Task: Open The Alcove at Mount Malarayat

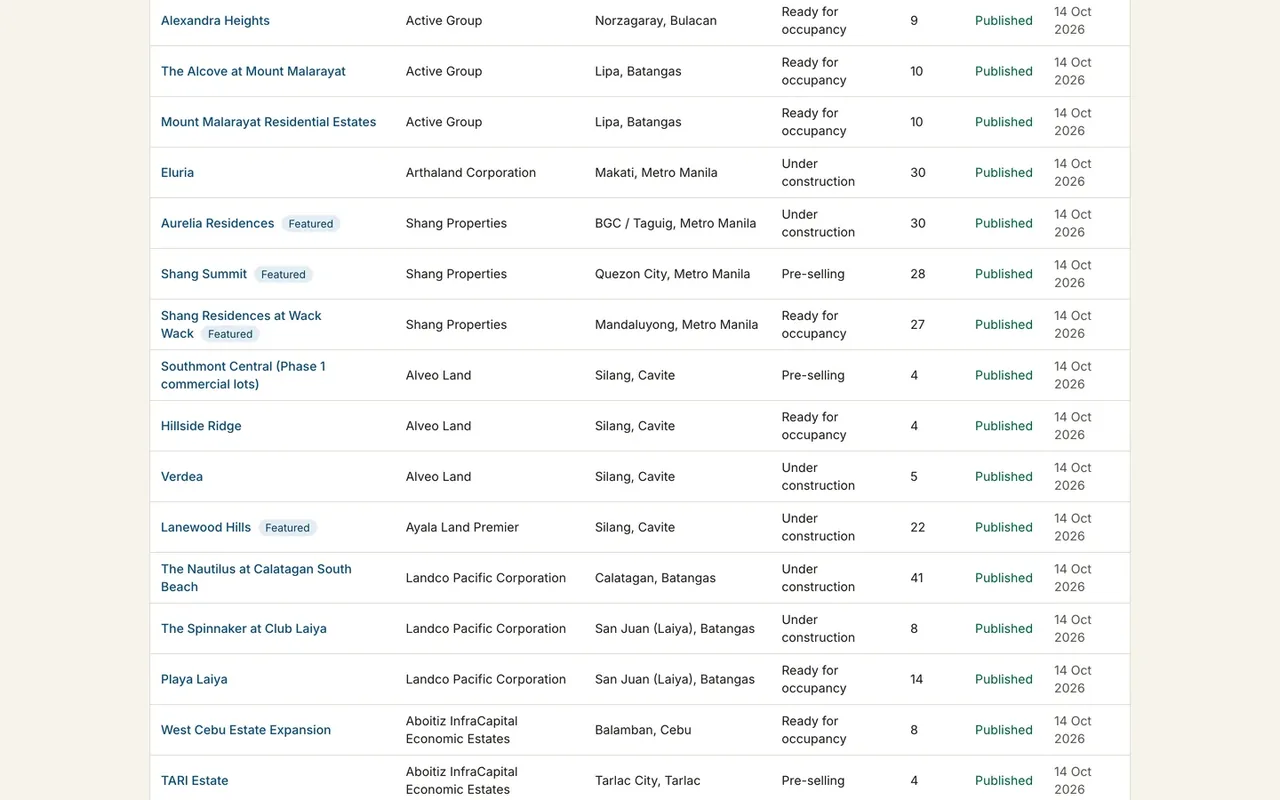Action: point(253,72)
